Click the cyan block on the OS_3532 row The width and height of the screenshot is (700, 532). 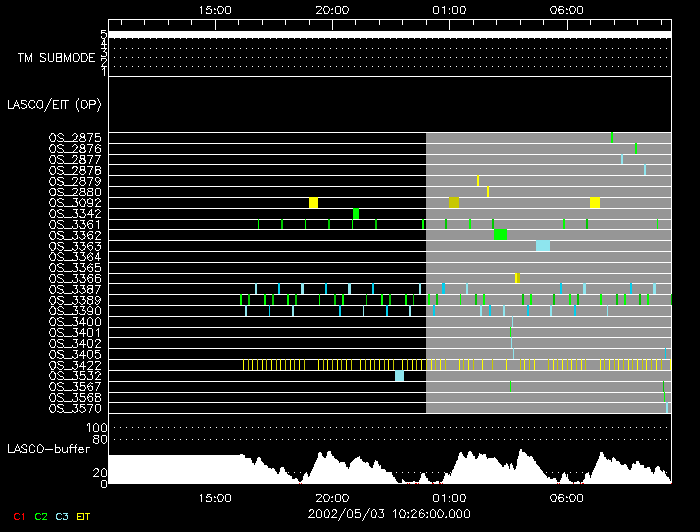click(x=400, y=376)
